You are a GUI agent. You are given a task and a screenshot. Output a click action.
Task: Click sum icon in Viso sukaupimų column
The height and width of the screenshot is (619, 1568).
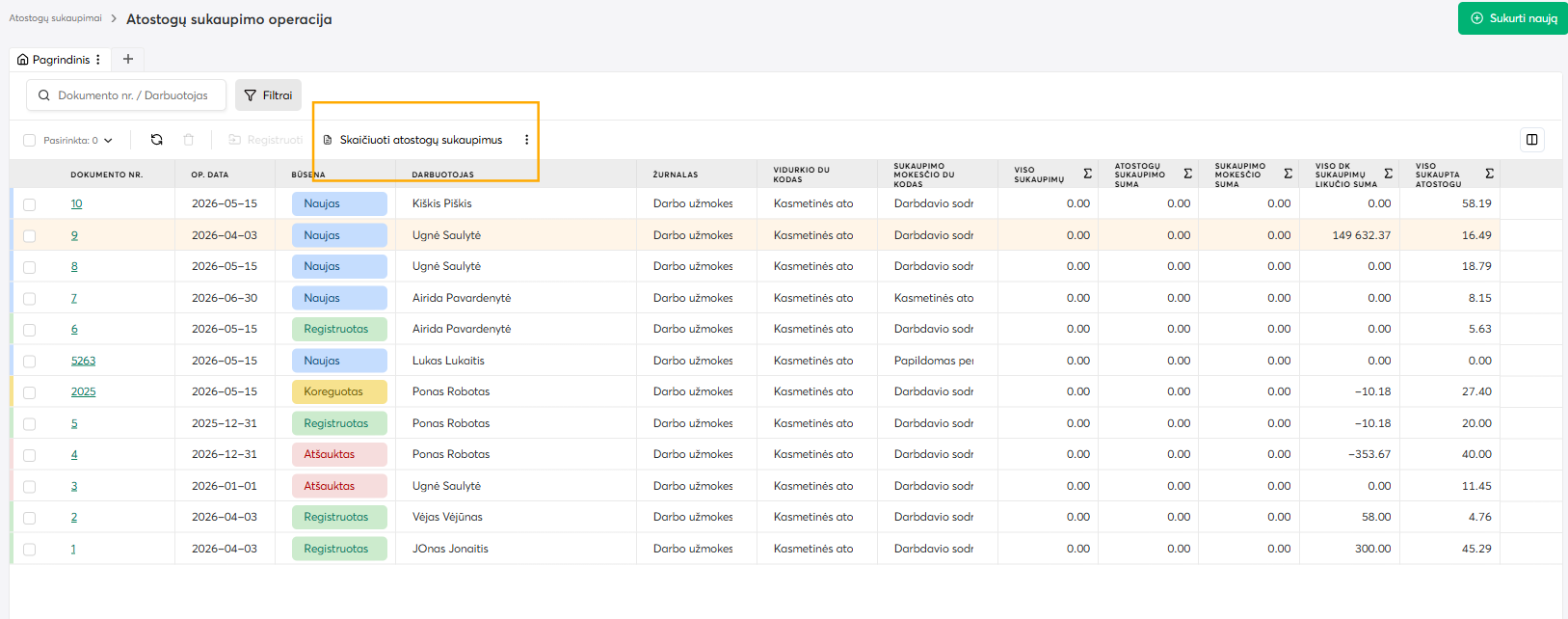point(1087,174)
